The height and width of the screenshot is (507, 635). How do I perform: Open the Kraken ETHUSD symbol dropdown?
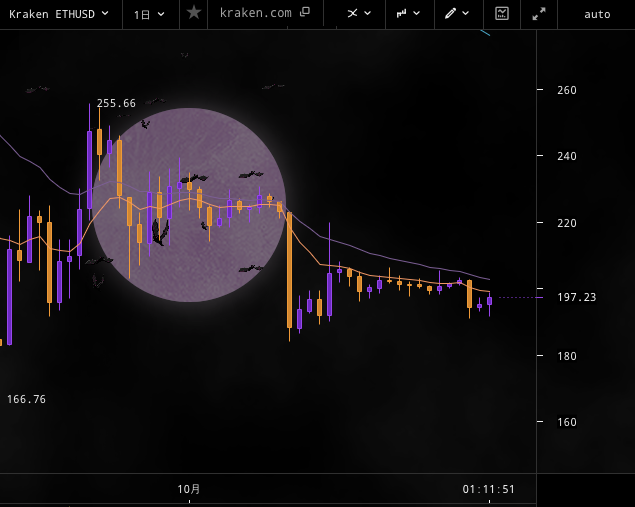pyautogui.click(x=59, y=14)
